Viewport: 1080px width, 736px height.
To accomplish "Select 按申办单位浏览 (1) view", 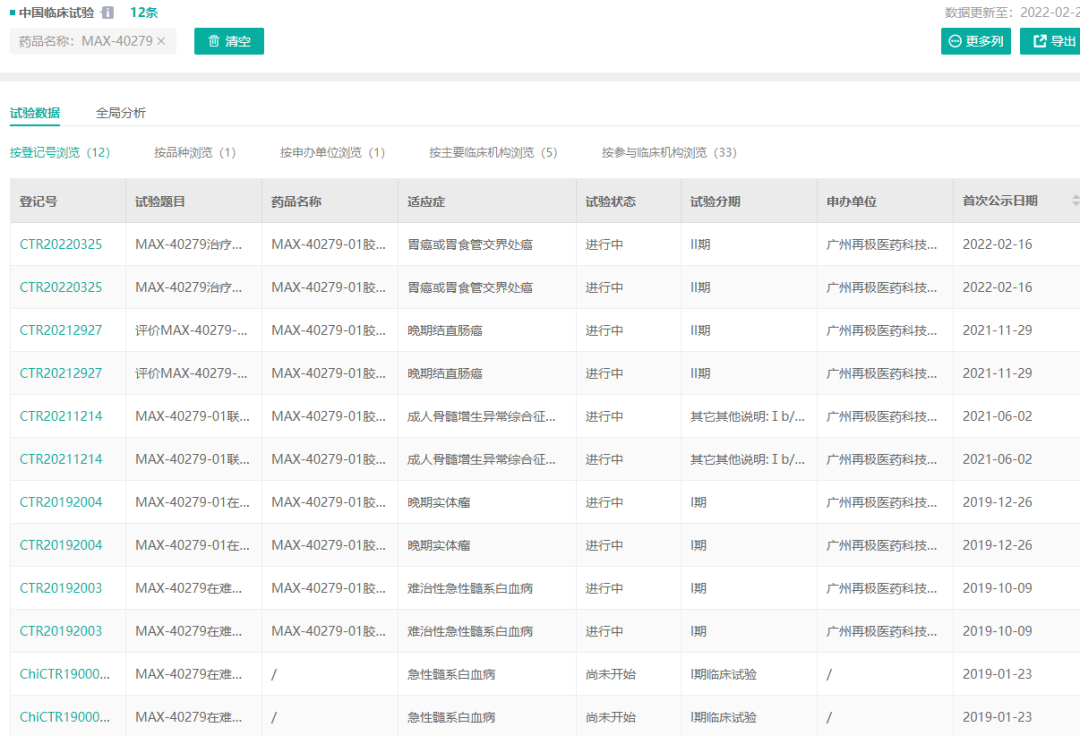I will coord(332,153).
